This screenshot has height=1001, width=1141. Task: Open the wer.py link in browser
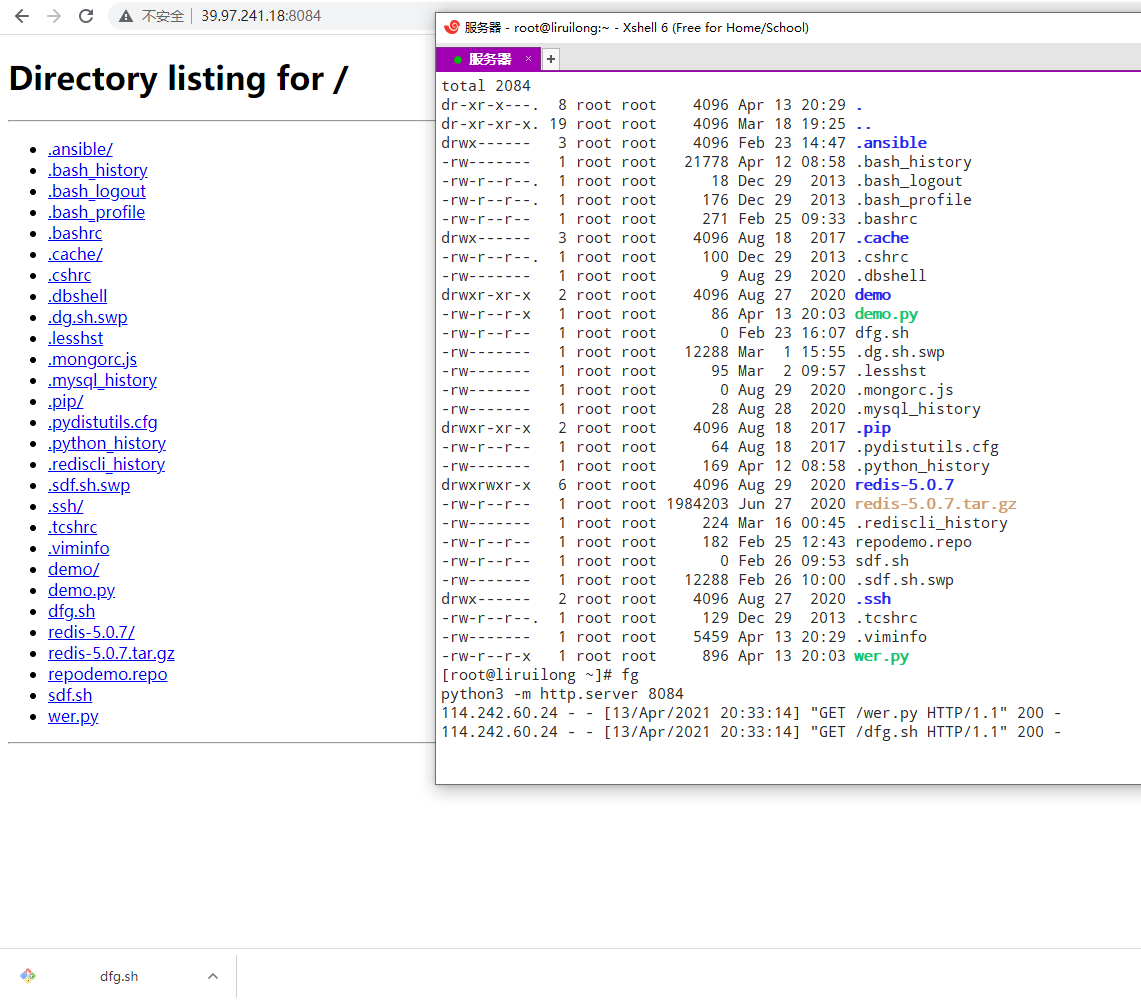[73, 717]
